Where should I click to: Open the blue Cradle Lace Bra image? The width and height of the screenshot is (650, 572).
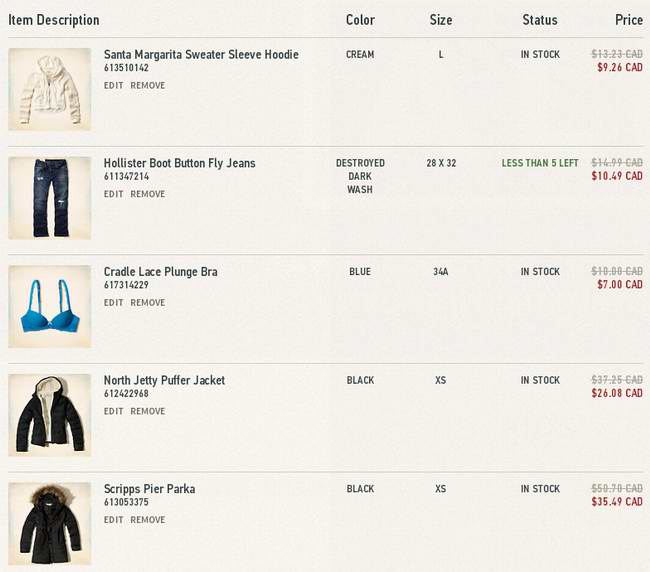49,306
